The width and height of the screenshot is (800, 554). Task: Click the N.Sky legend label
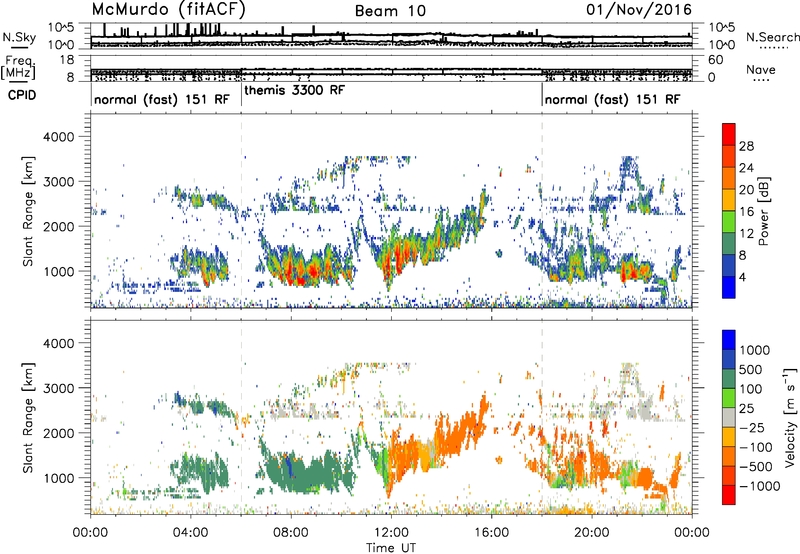[19, 37]
